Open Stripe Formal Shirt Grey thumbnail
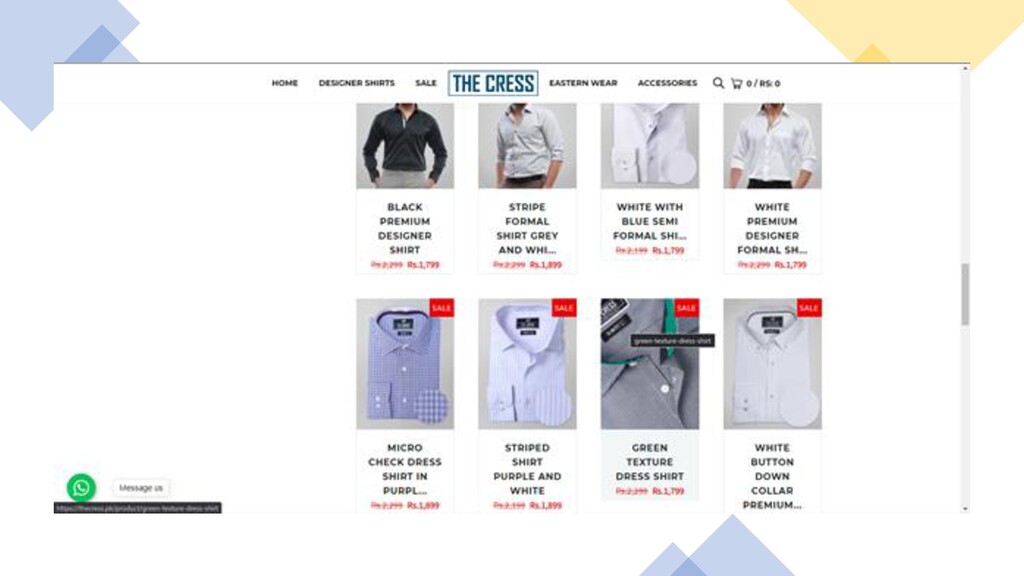The image size is (1024, 576). pyautogui.click(x=527, y=146)
